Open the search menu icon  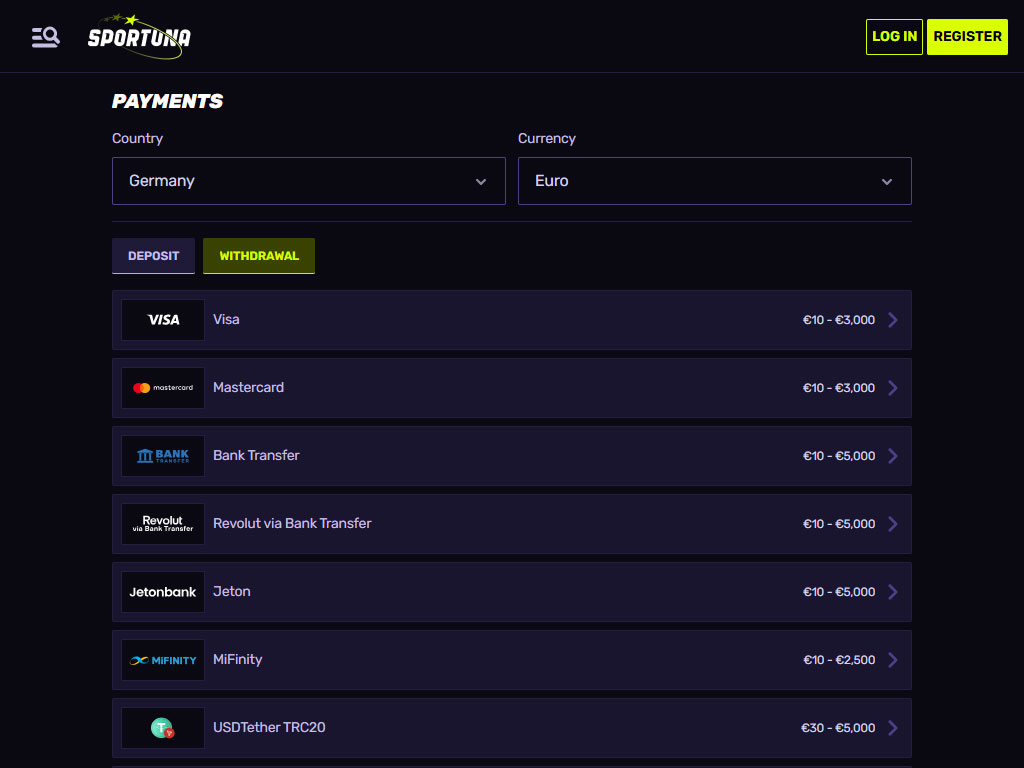(46, 37)
